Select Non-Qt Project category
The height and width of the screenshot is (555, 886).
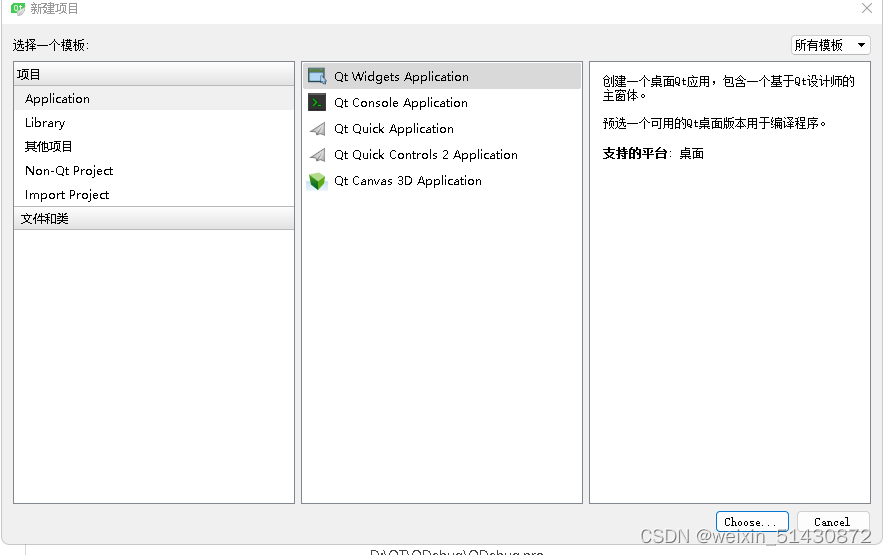point(154,171)
